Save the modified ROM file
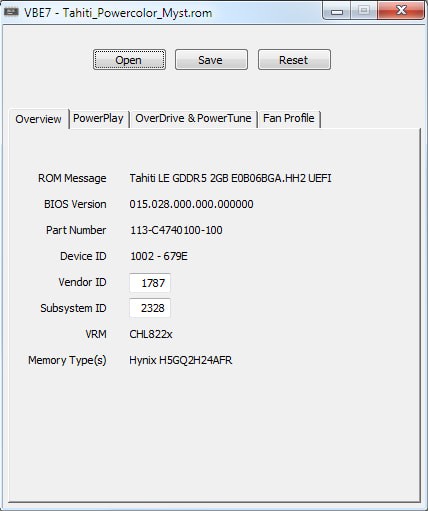The image size is (428, 511). [211, 60]
